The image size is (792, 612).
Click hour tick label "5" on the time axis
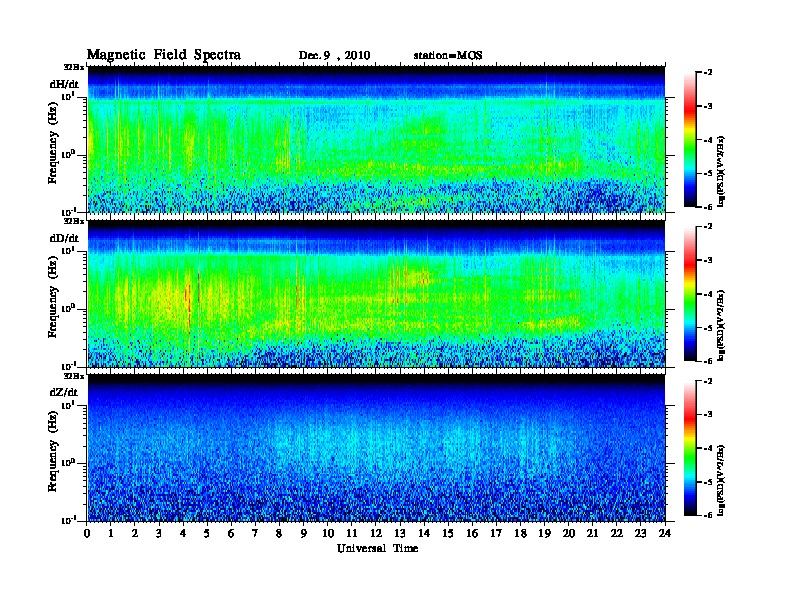[x=207, y=534]
